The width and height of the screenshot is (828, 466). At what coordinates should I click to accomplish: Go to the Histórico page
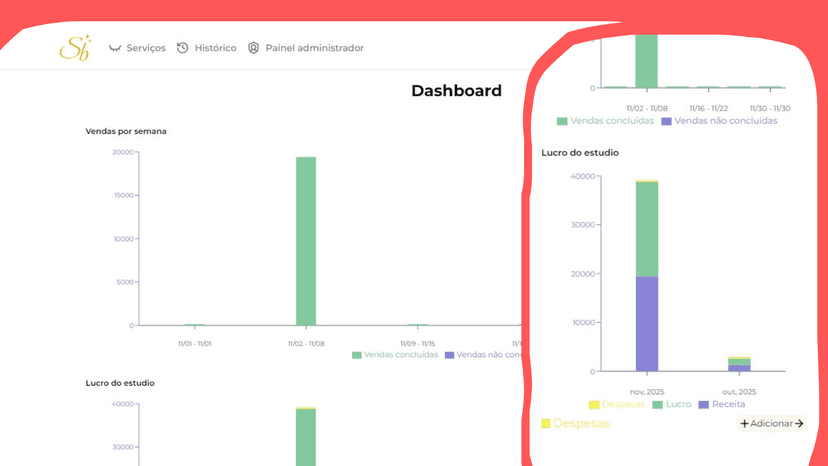tap(215, 48)
